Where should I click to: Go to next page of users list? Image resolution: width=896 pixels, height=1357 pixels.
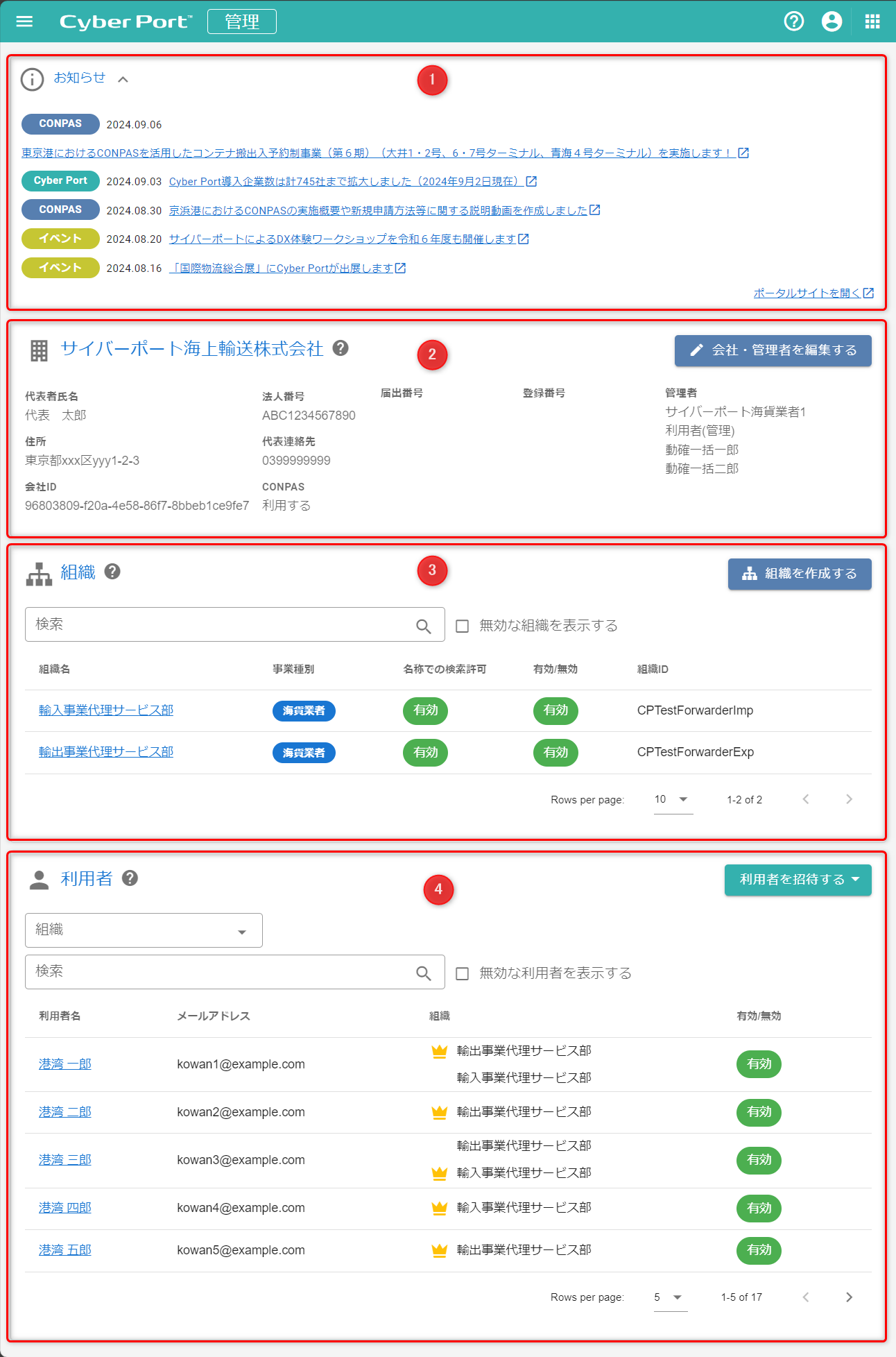849,1297
